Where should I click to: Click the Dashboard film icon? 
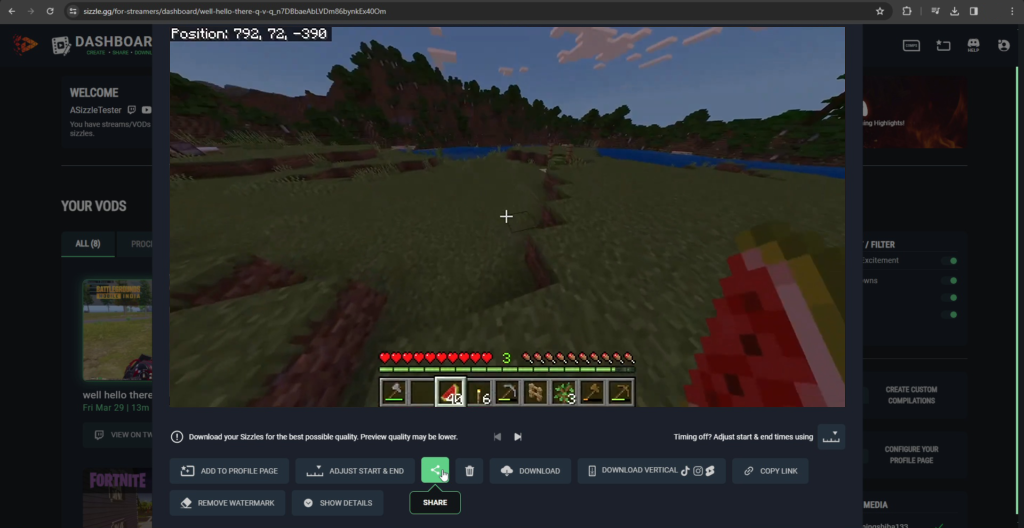point(61,45)
